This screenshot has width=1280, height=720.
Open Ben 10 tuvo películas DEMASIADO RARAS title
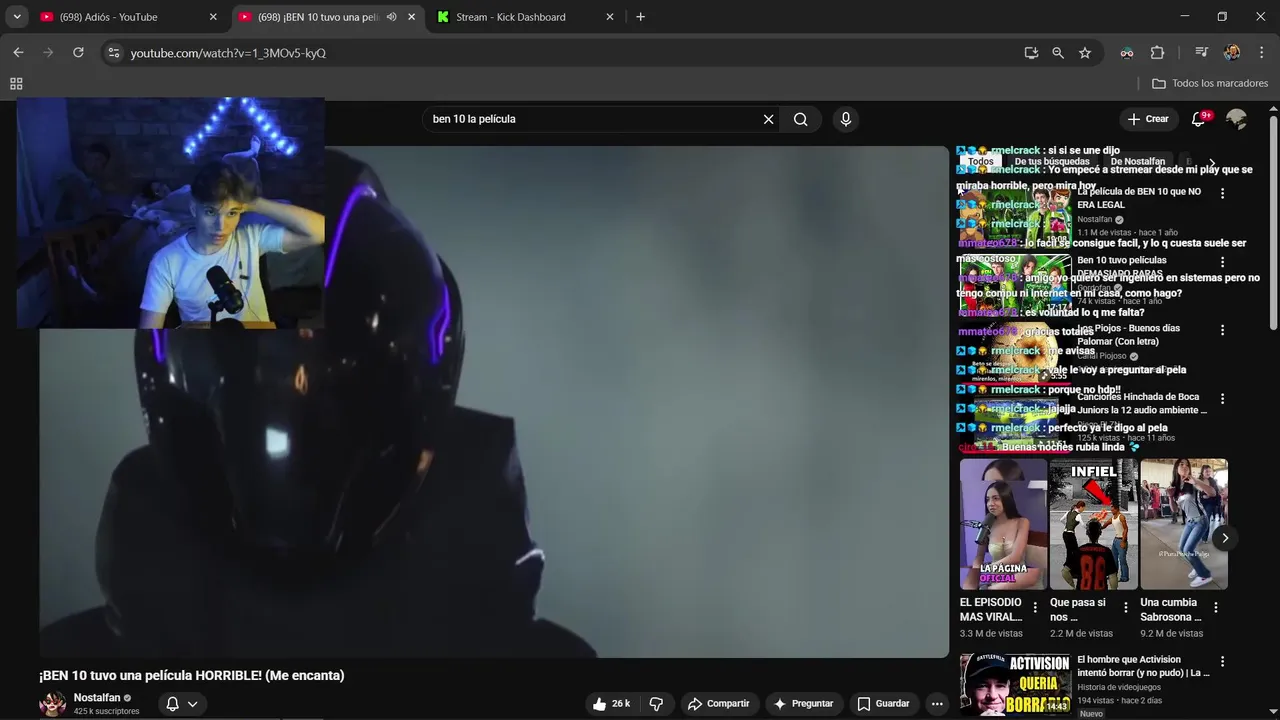tap(1136, 267)
